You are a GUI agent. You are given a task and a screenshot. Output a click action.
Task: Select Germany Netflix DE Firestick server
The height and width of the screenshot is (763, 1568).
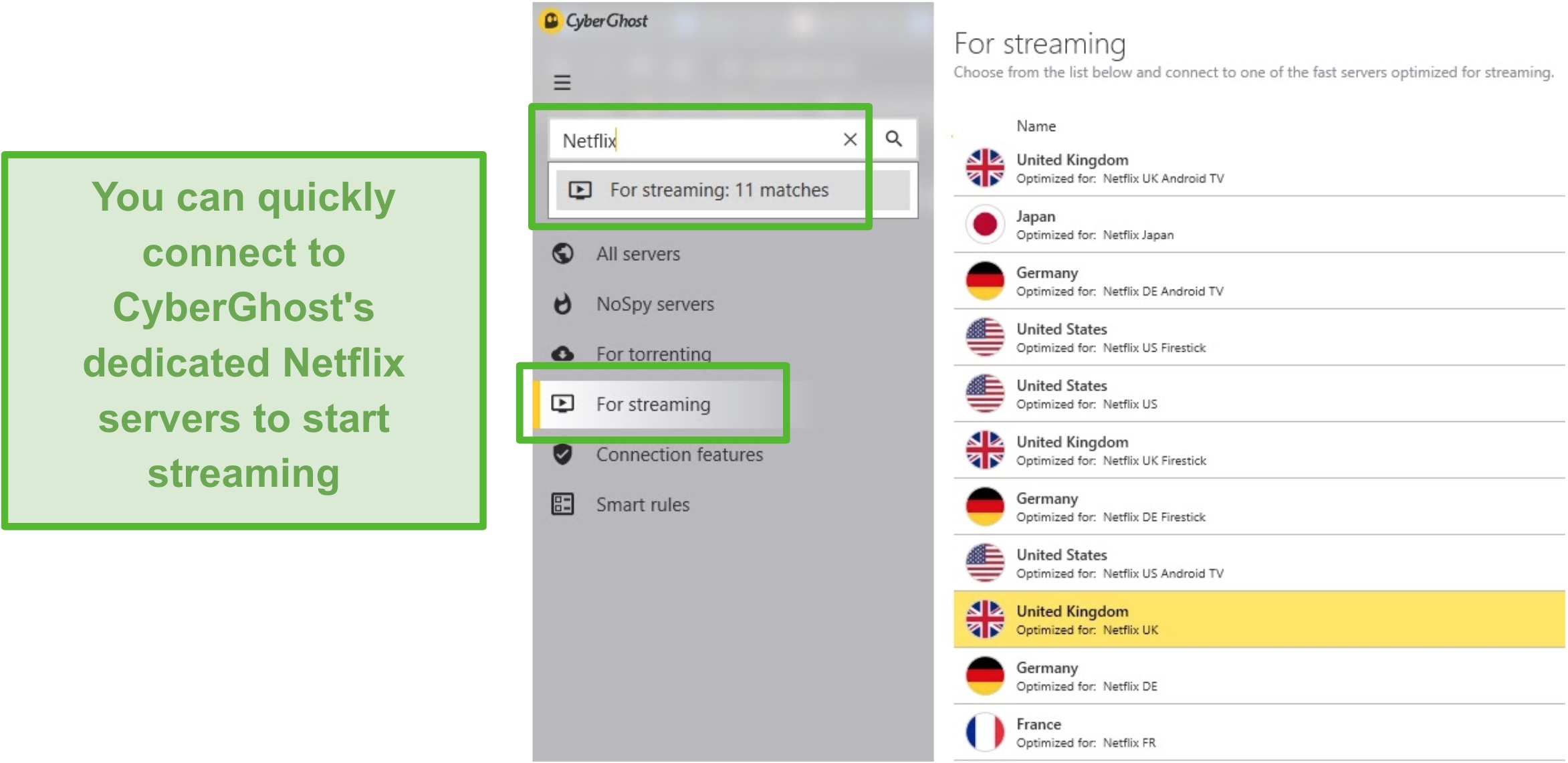coord(1259,507)
